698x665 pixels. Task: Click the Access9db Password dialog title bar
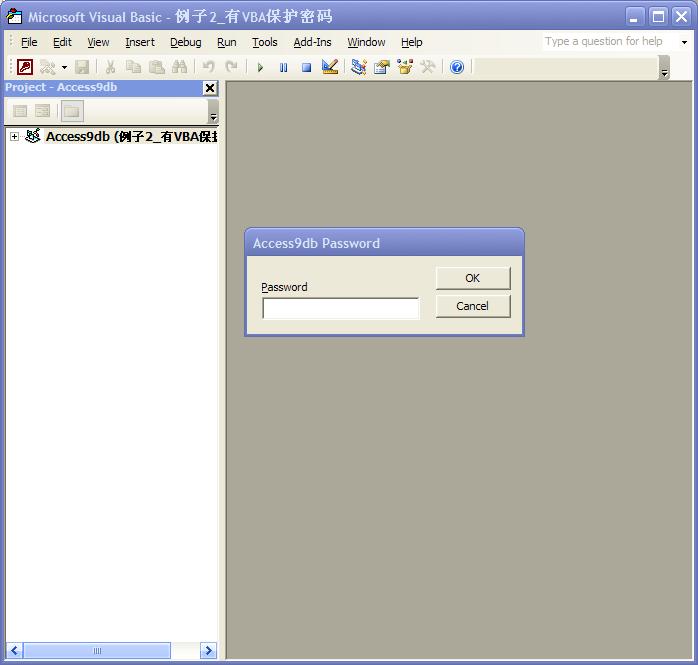(385, 243)
